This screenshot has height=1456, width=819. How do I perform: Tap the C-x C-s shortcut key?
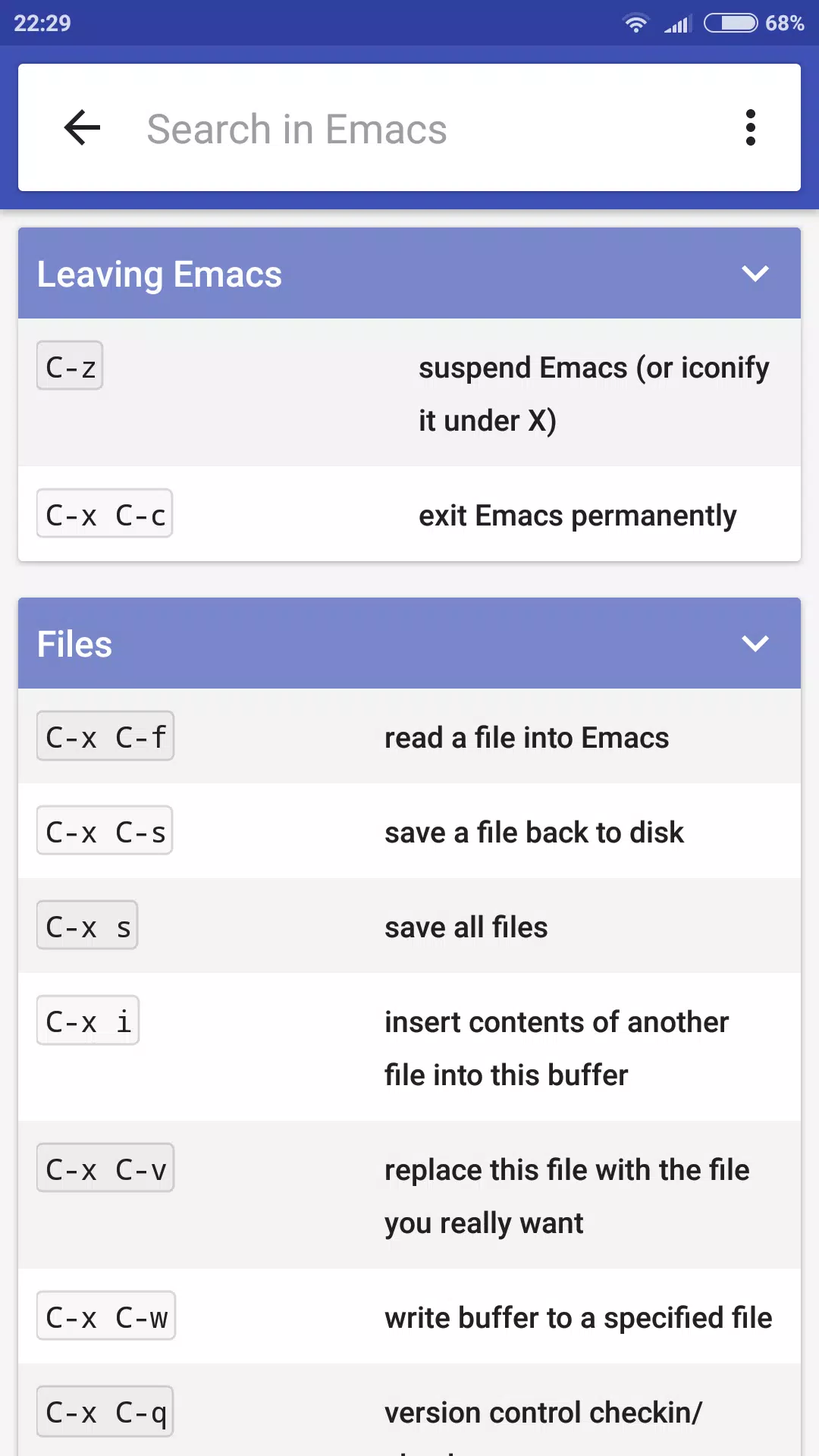click(105, 830)
